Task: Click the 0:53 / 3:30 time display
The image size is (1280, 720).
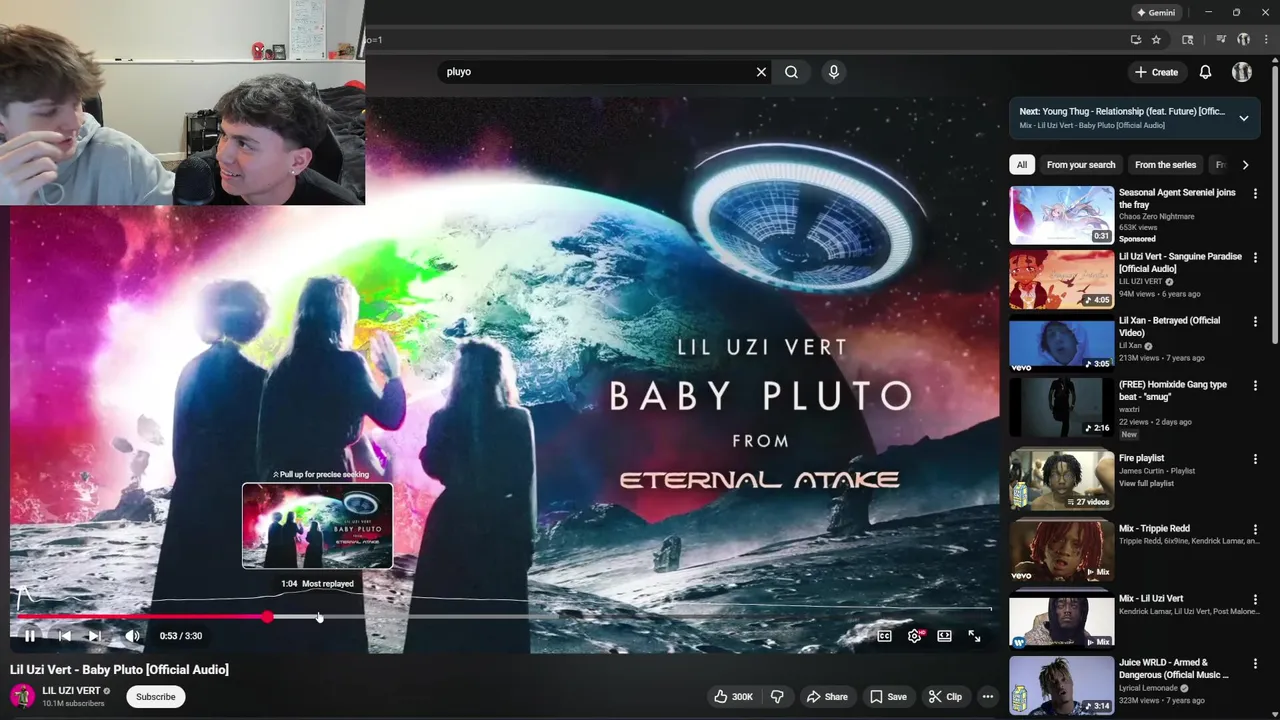Action: point(181,636)
